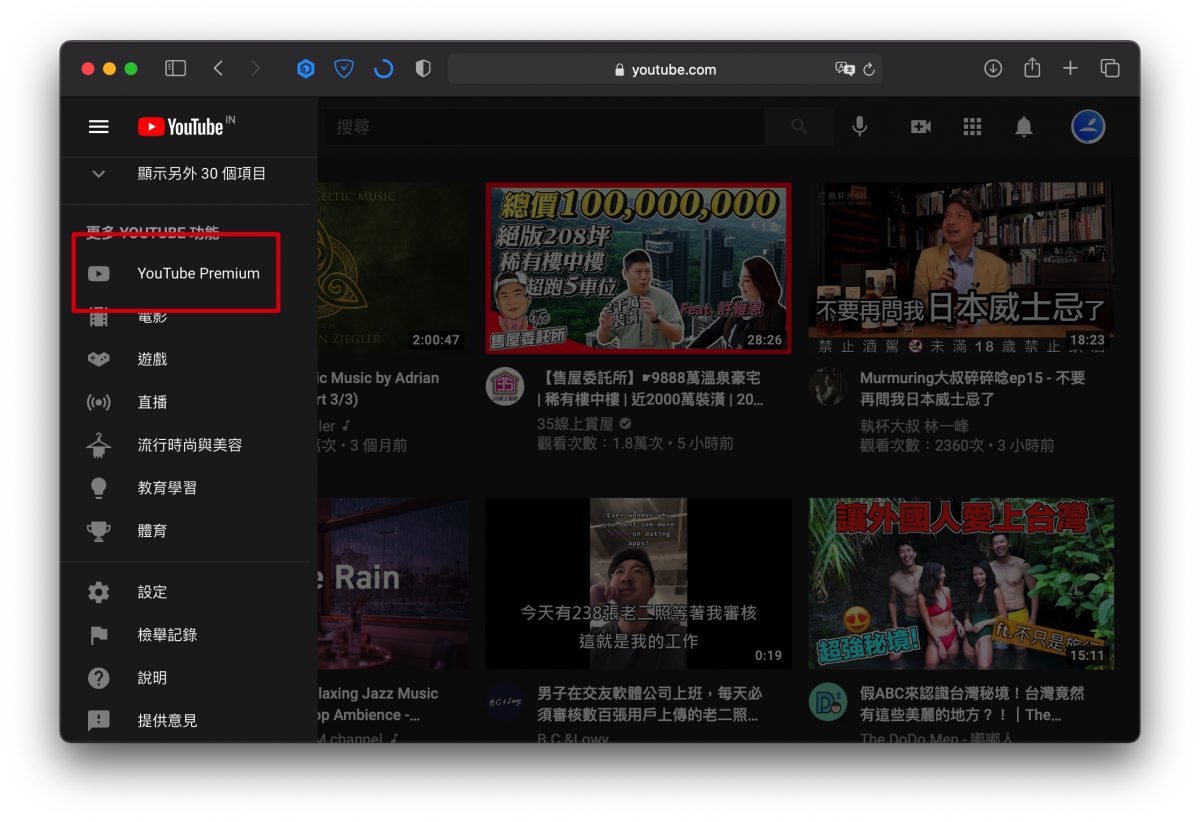Viewport: 1200px width, 822px height.
Task: Reload the page with refresh icon
Action: point(869,69)
